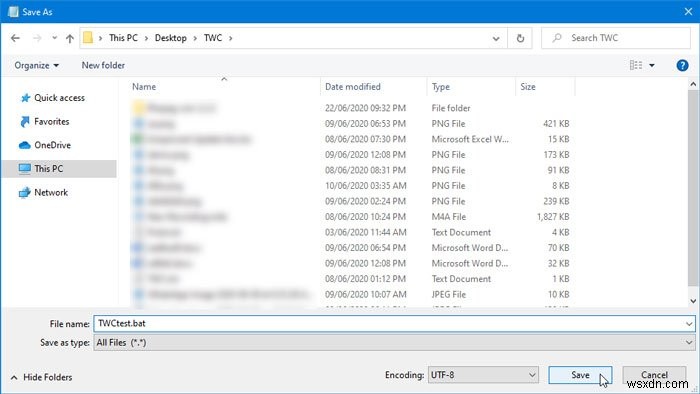Open the Encoding UTF-8 dropdown
This screenshot has width=700, height=394.
pos(483,375)
